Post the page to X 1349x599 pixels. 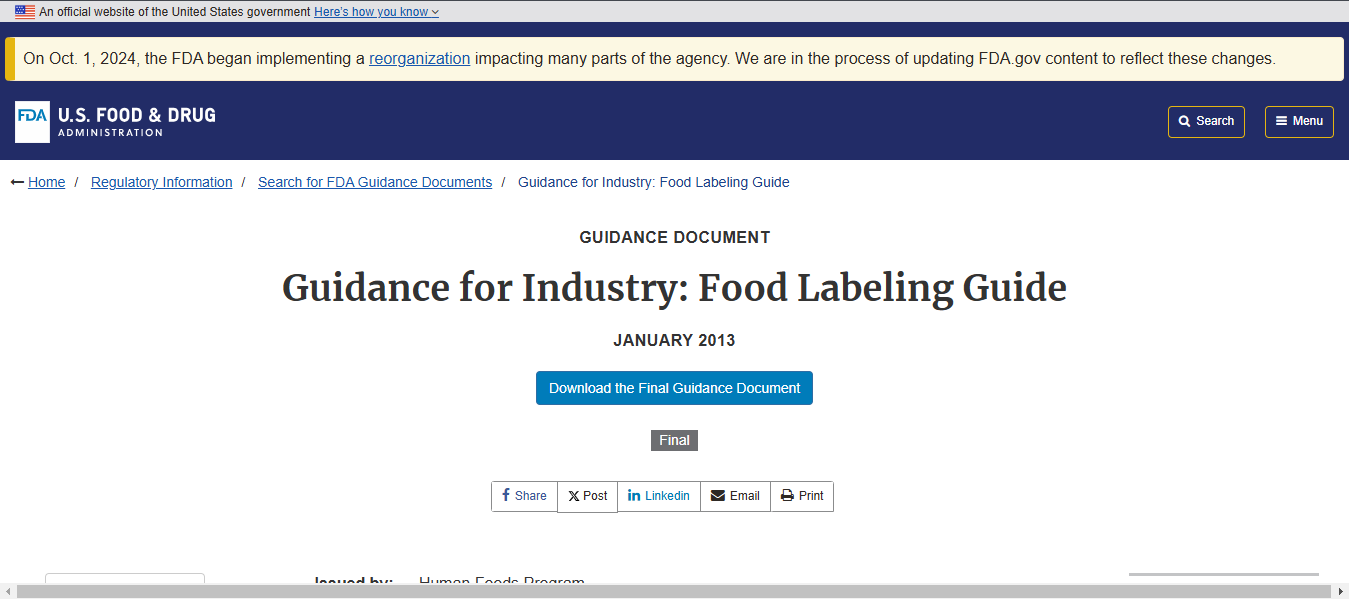pyautogui.click(x=587, y=496)
